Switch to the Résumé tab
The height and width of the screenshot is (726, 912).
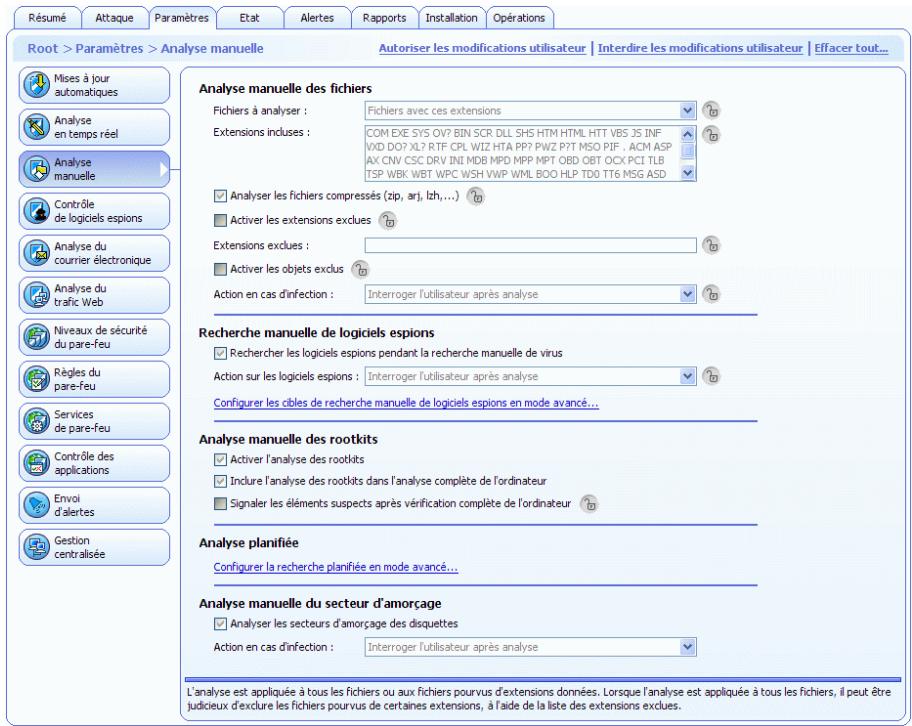click(x=47, y=18)
